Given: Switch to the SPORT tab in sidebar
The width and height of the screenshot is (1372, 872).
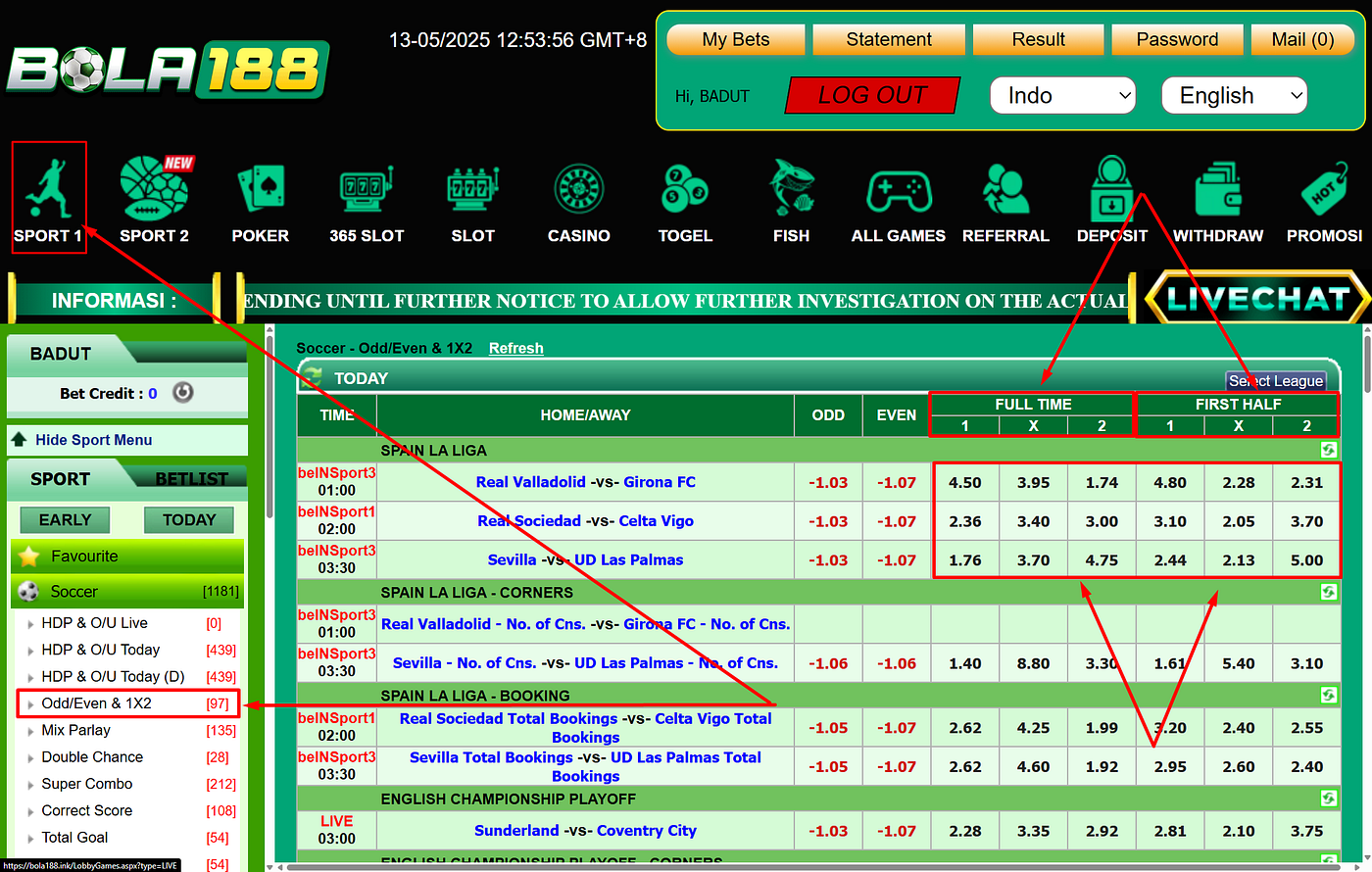Looking at the screenshot, I should pos(61,479).
